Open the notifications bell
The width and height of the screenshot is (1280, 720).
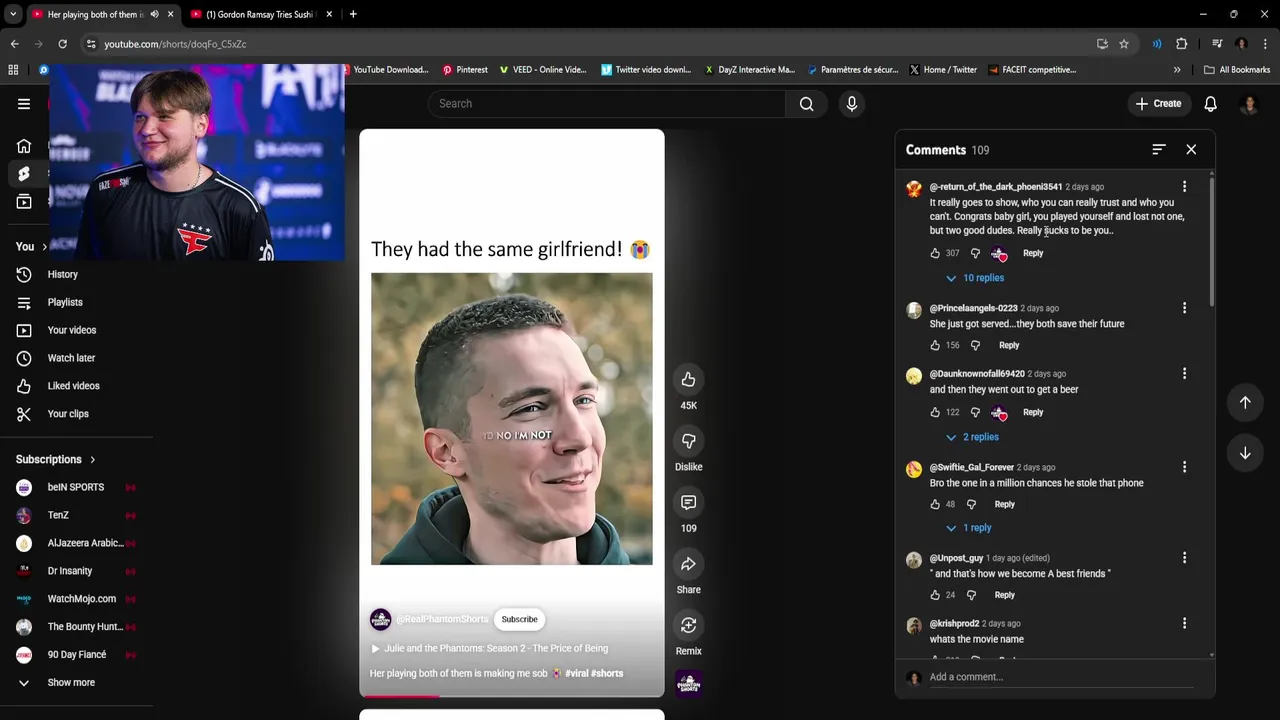click(1210, 104)
